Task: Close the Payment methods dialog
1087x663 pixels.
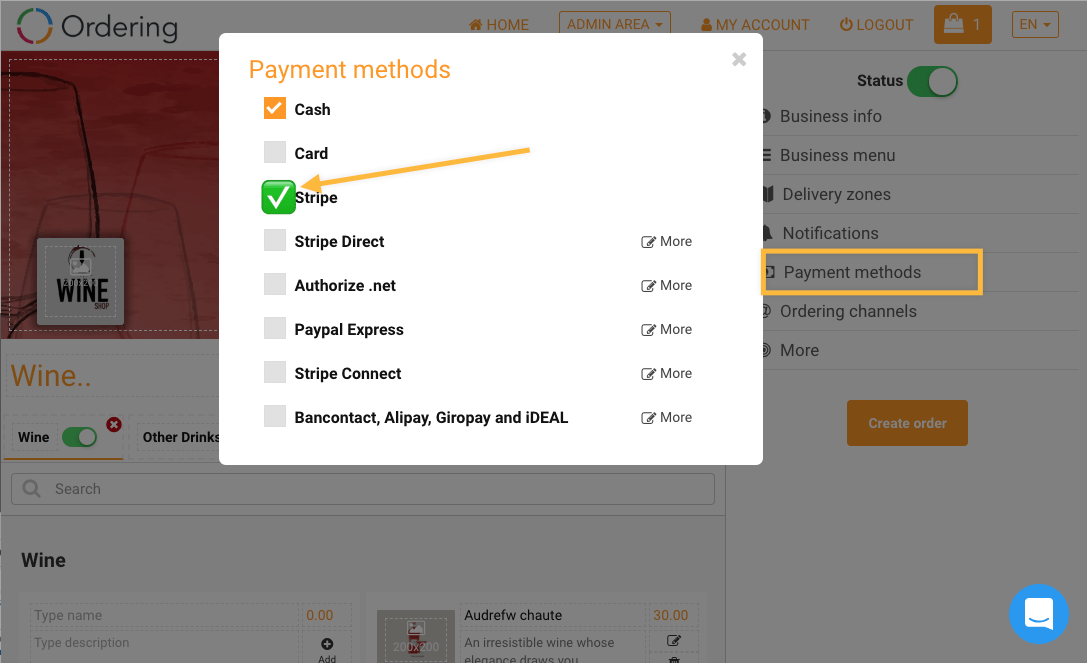Action: [x=739, y=59]
